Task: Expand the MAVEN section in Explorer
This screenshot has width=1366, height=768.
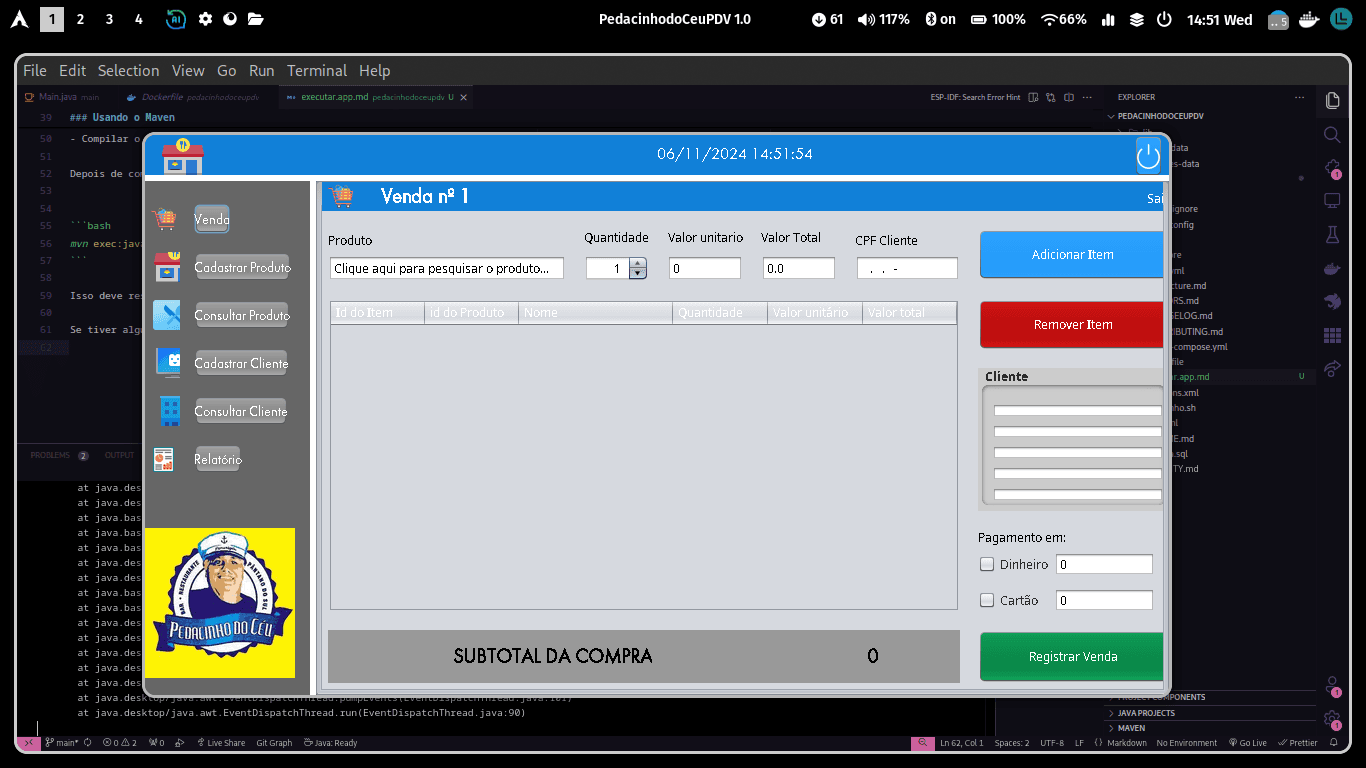Action: tap(1131, 728)
